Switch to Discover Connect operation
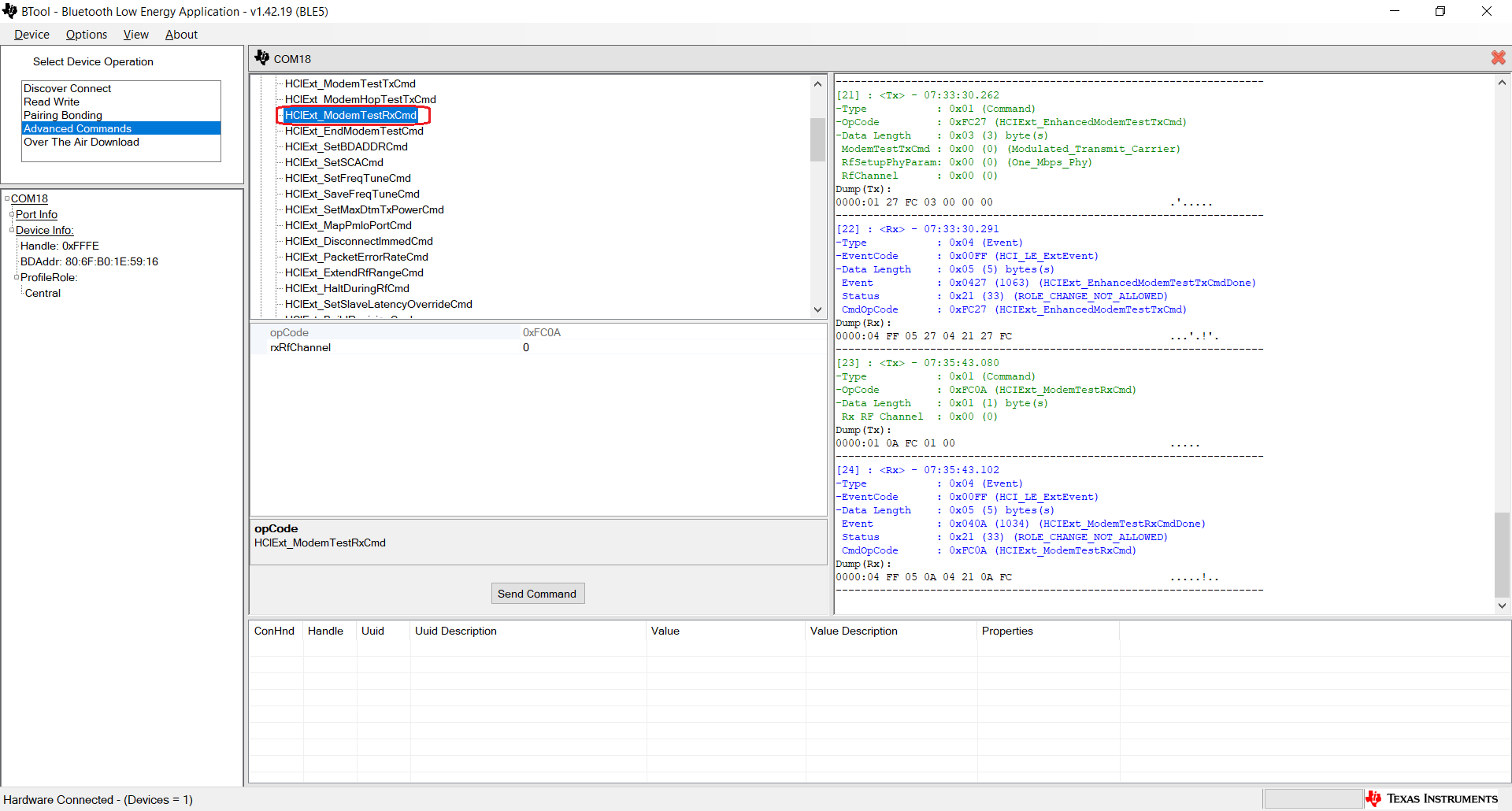The image size is (1512, 811). (67, 88)
